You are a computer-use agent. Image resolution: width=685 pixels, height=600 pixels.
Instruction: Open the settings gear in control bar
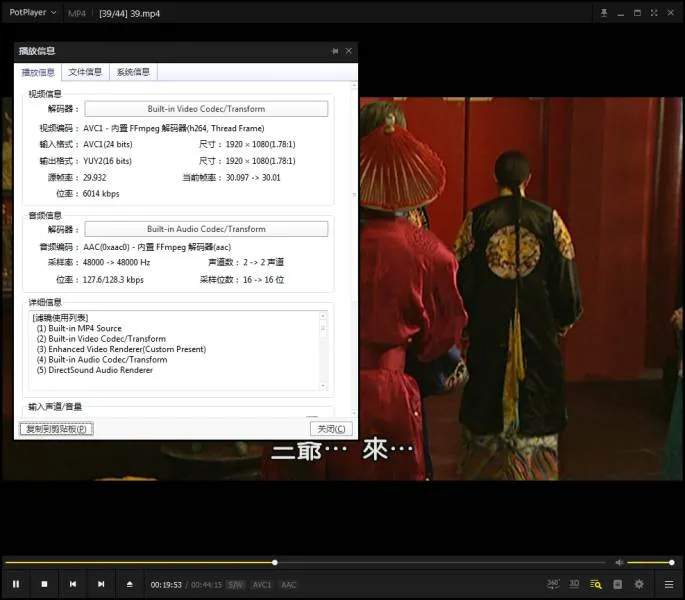click(639, 584)
